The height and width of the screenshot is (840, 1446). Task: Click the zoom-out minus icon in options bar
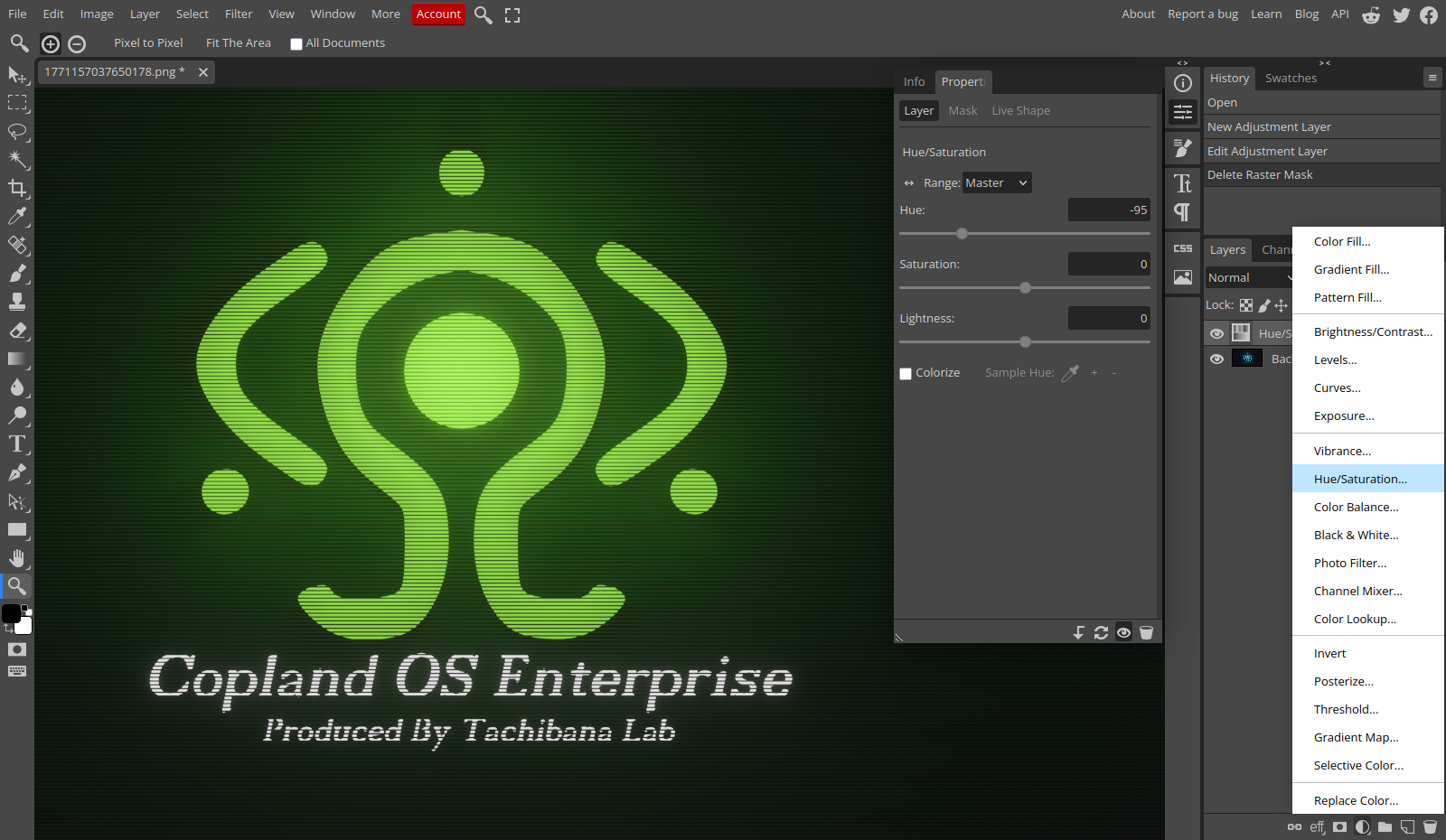pos(77,43)
